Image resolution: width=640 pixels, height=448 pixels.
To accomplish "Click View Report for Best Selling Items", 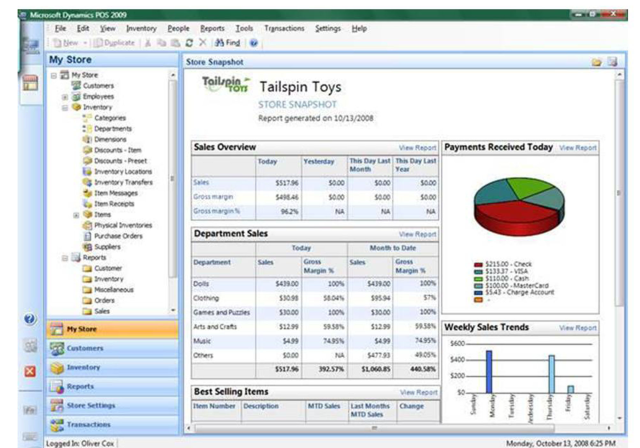I will 419,392.
